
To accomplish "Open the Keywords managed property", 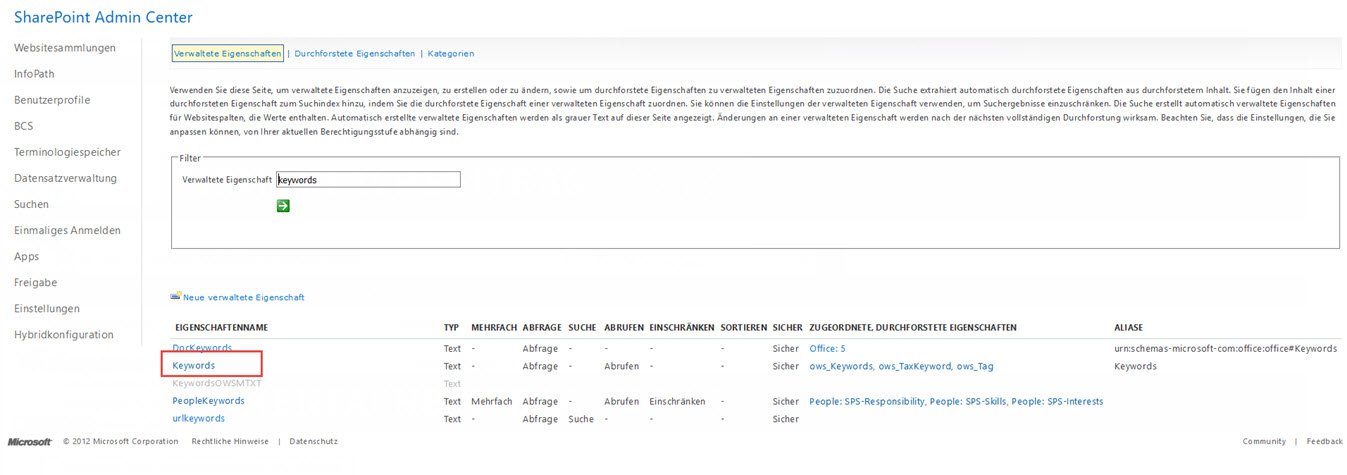I will coord(193,366).
